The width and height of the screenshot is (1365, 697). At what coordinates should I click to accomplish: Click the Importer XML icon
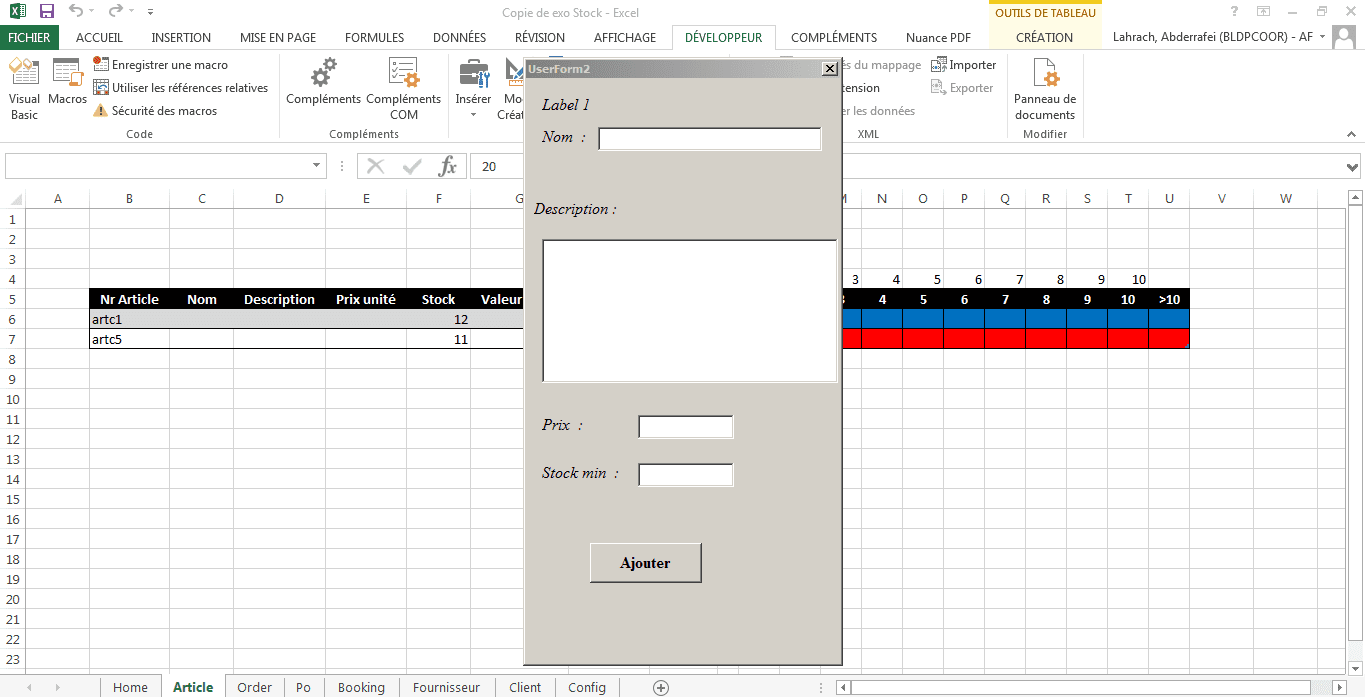pos(963,64)
